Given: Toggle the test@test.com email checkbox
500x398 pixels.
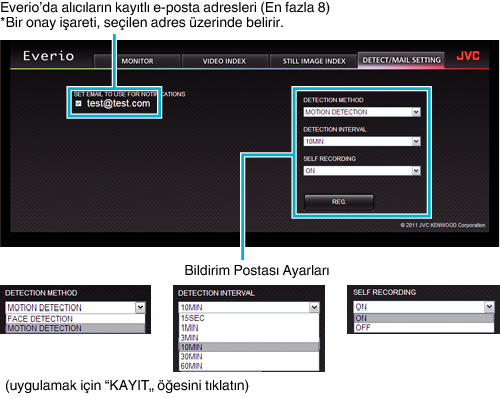Looking at the screenshot, I should 78,103.
